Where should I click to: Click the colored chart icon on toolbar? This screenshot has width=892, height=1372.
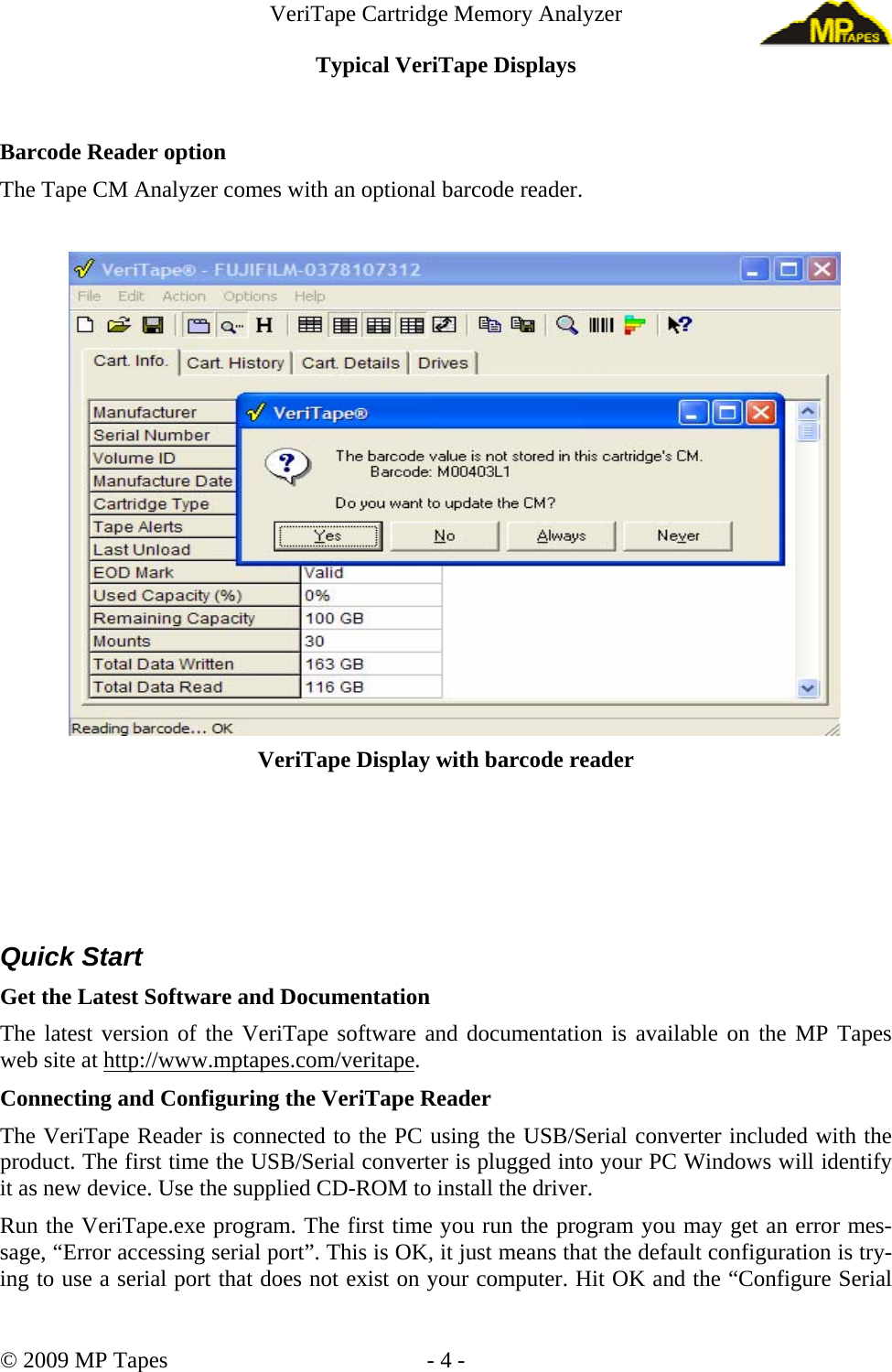tap(634, 325)
